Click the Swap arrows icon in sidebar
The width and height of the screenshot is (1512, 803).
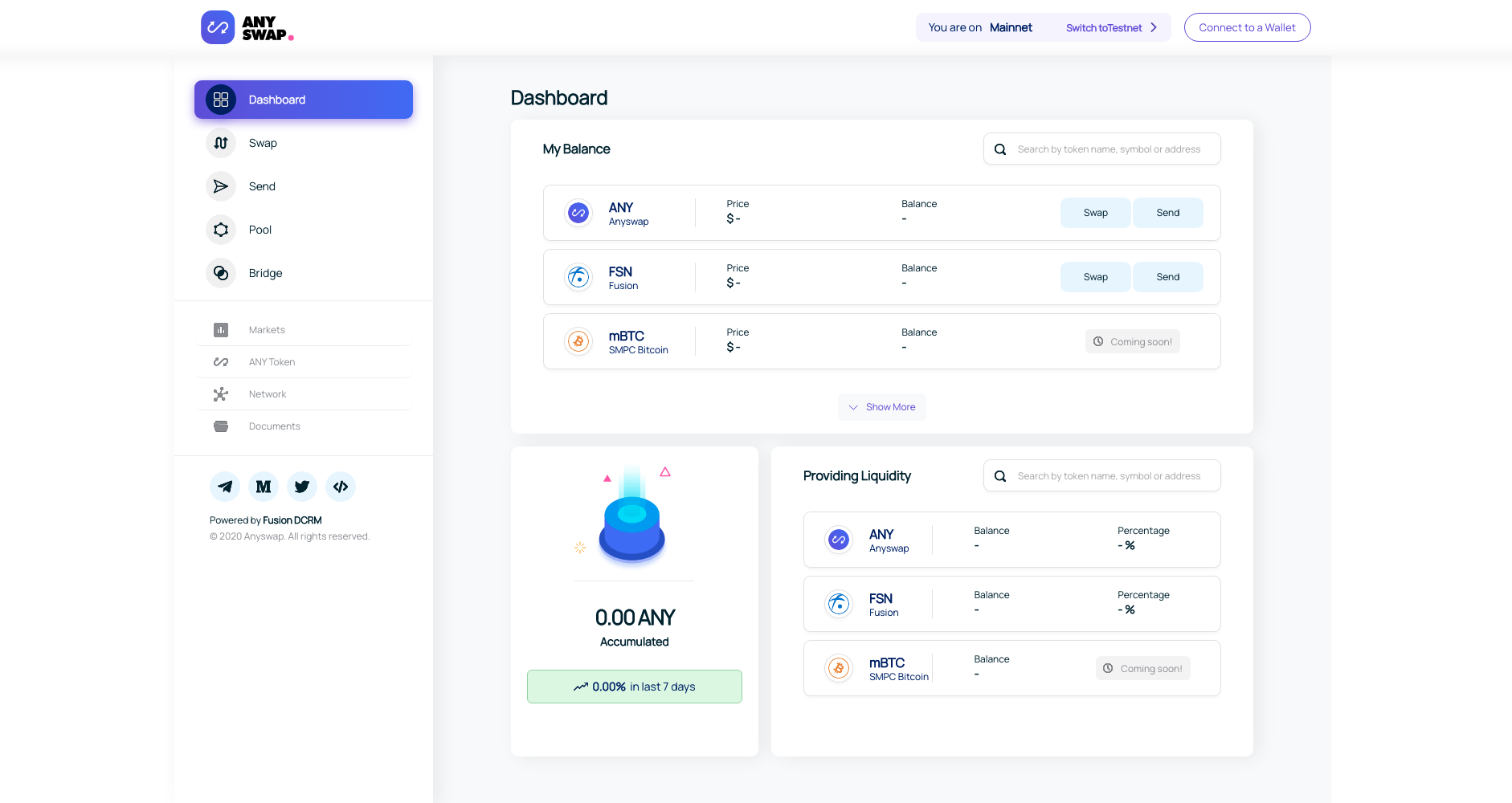(x=221, y=143)
